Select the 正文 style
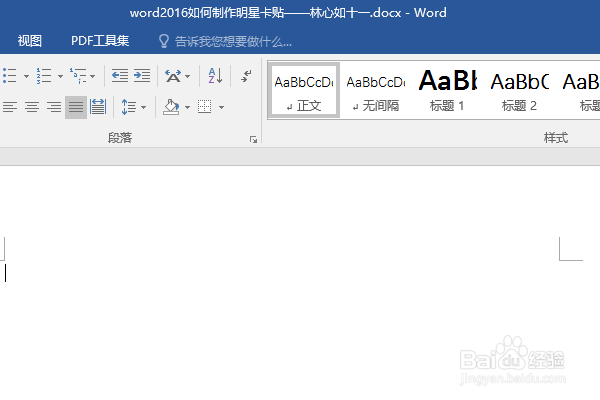Viewport: 600px width, 400px height. 304,90
